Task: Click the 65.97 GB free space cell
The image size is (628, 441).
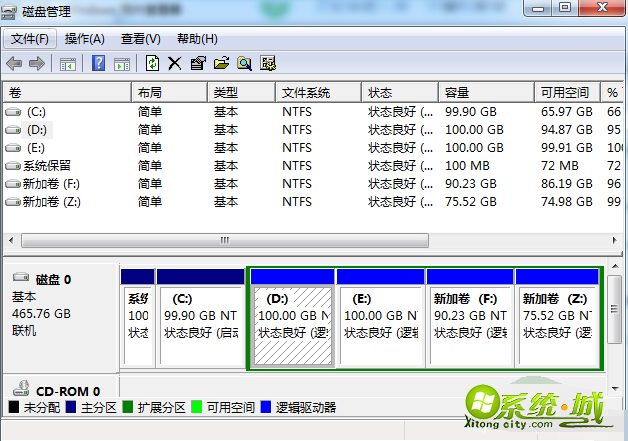Action: pos(566,112)
